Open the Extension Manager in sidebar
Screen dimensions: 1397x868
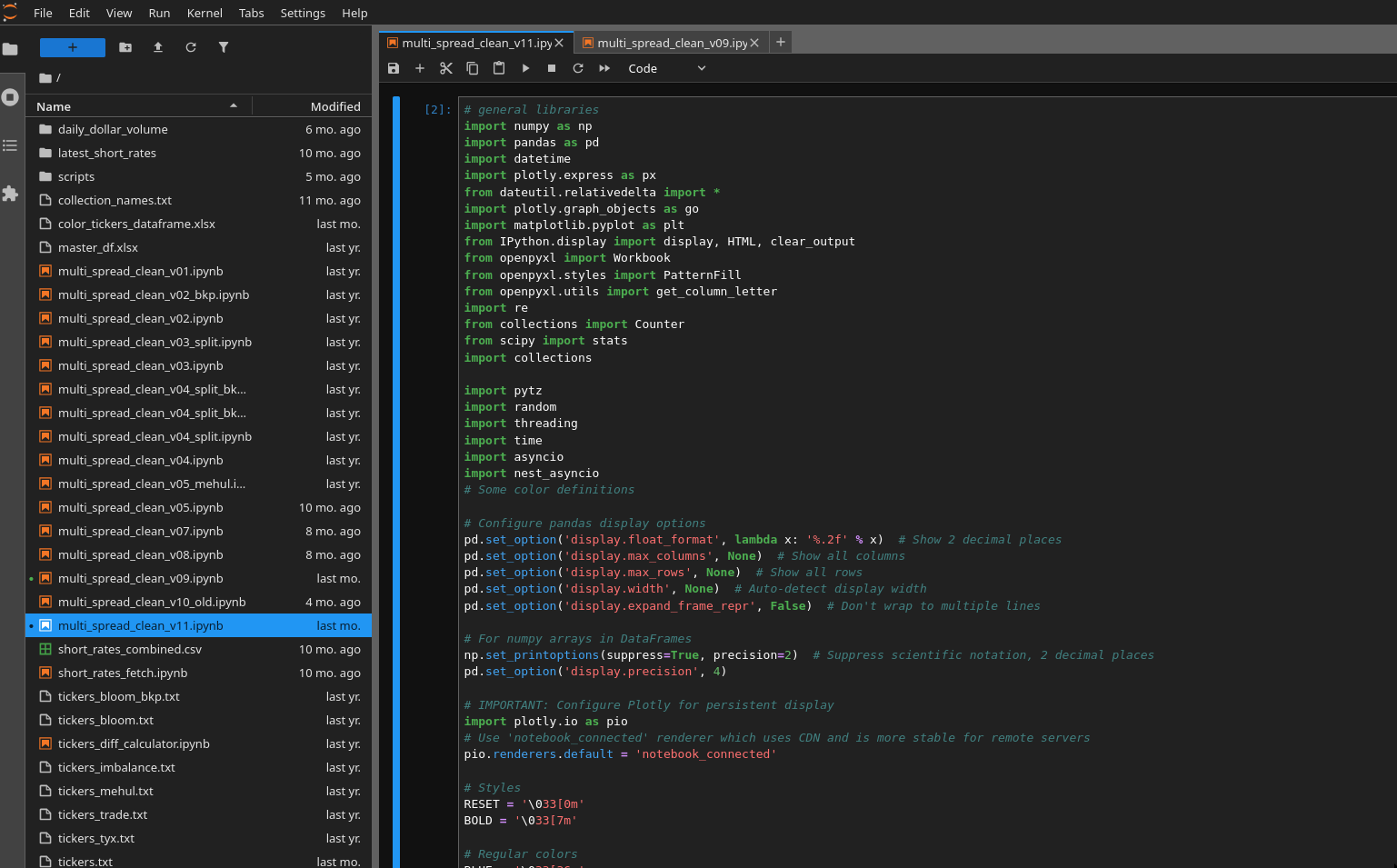11,193
